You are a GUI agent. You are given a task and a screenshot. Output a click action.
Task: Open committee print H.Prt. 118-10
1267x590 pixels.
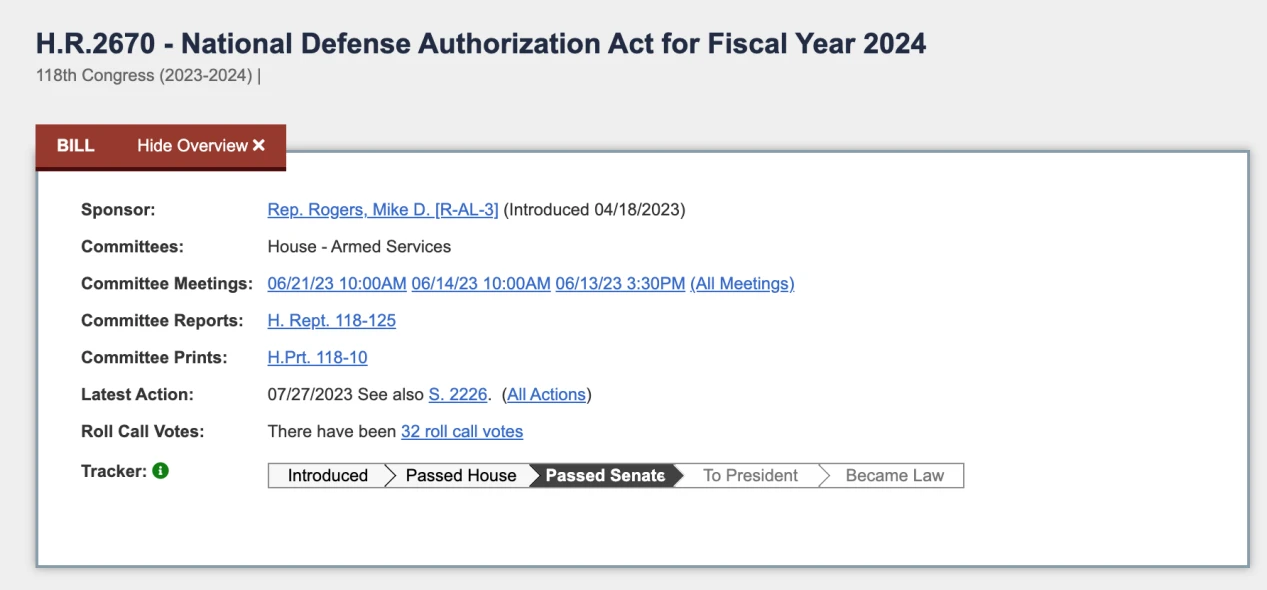pyautogui.click(x=317, y=358)
